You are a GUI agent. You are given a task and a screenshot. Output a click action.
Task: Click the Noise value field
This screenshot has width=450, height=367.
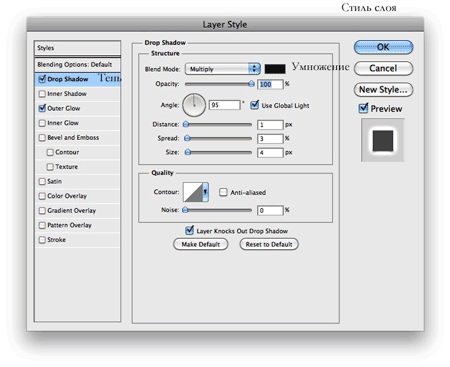point(270,210)
